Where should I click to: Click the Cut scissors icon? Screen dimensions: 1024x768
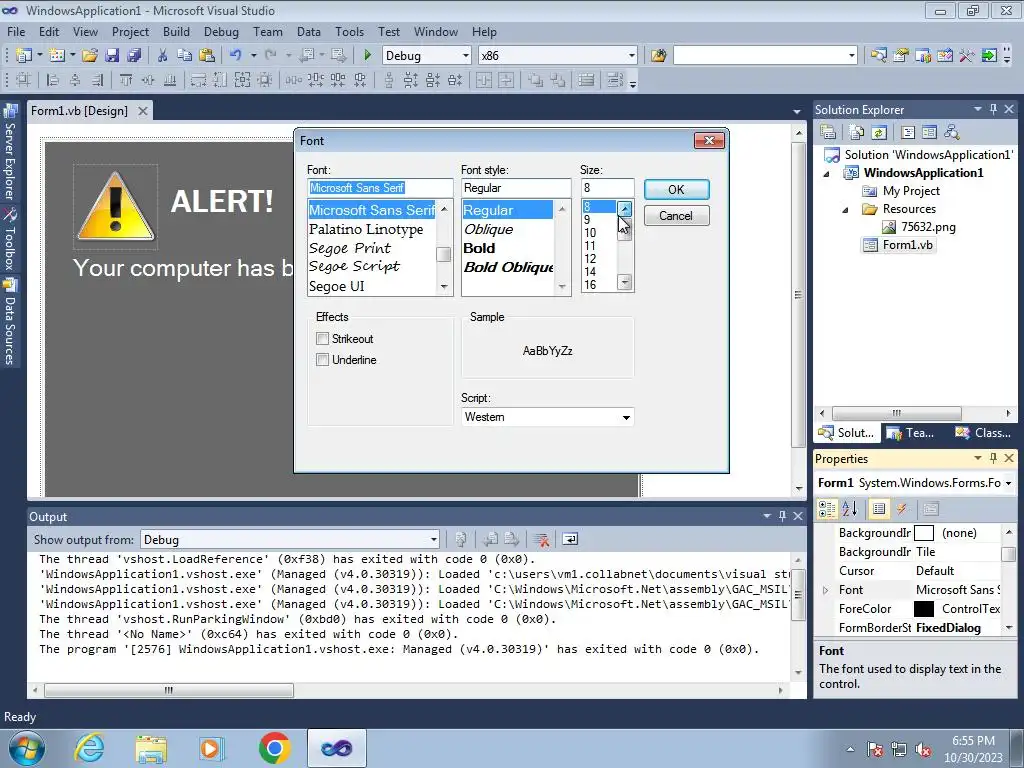[x=163, y=56]
